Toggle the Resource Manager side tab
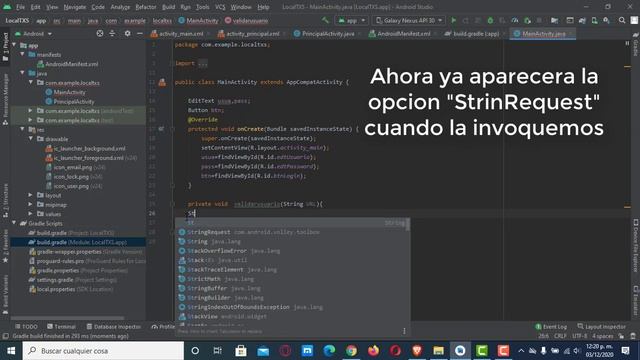The width and height of the screenshot is (640, 360). [5, 99]
